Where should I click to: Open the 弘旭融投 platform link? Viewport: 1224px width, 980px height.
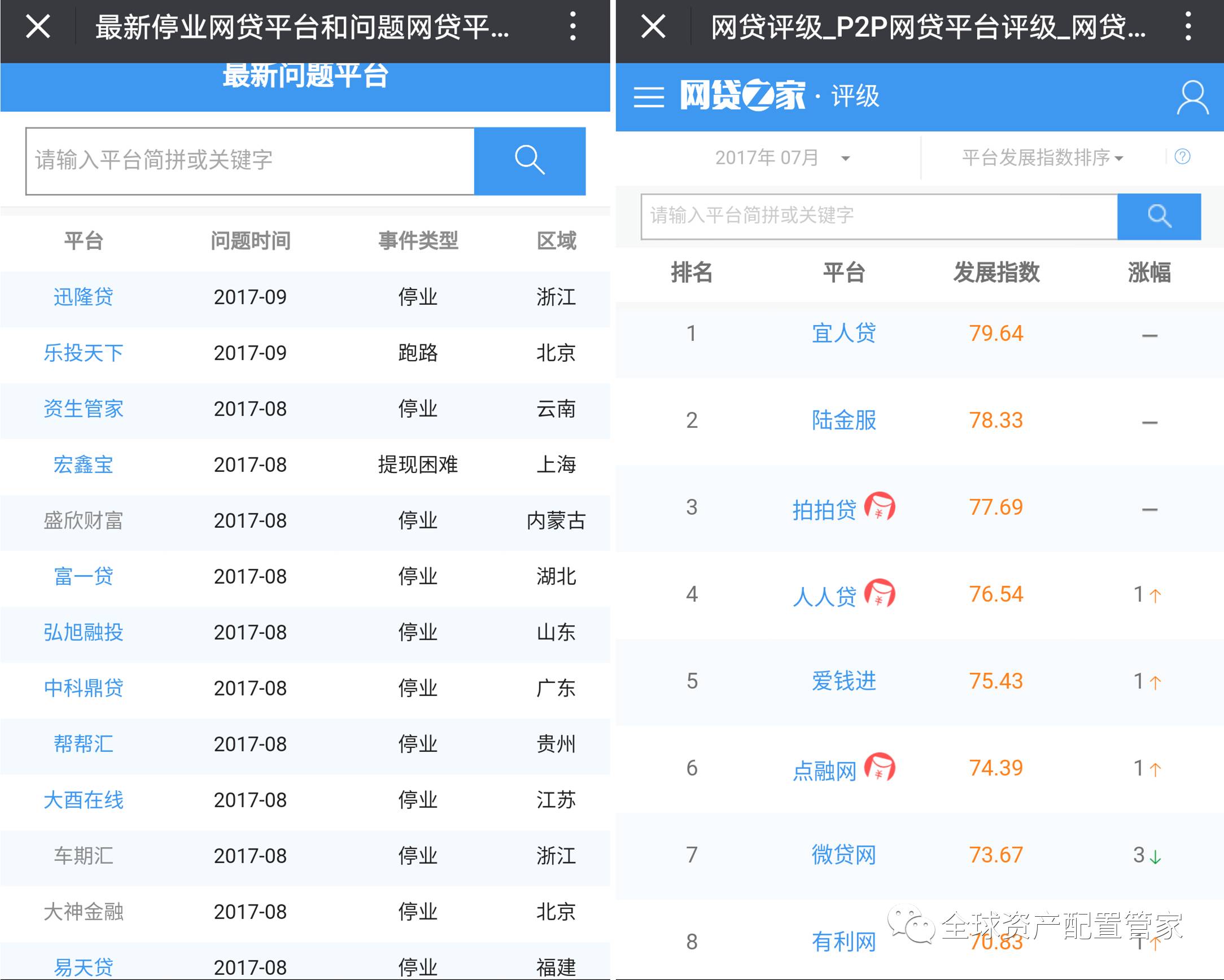(x=84, y=632)
